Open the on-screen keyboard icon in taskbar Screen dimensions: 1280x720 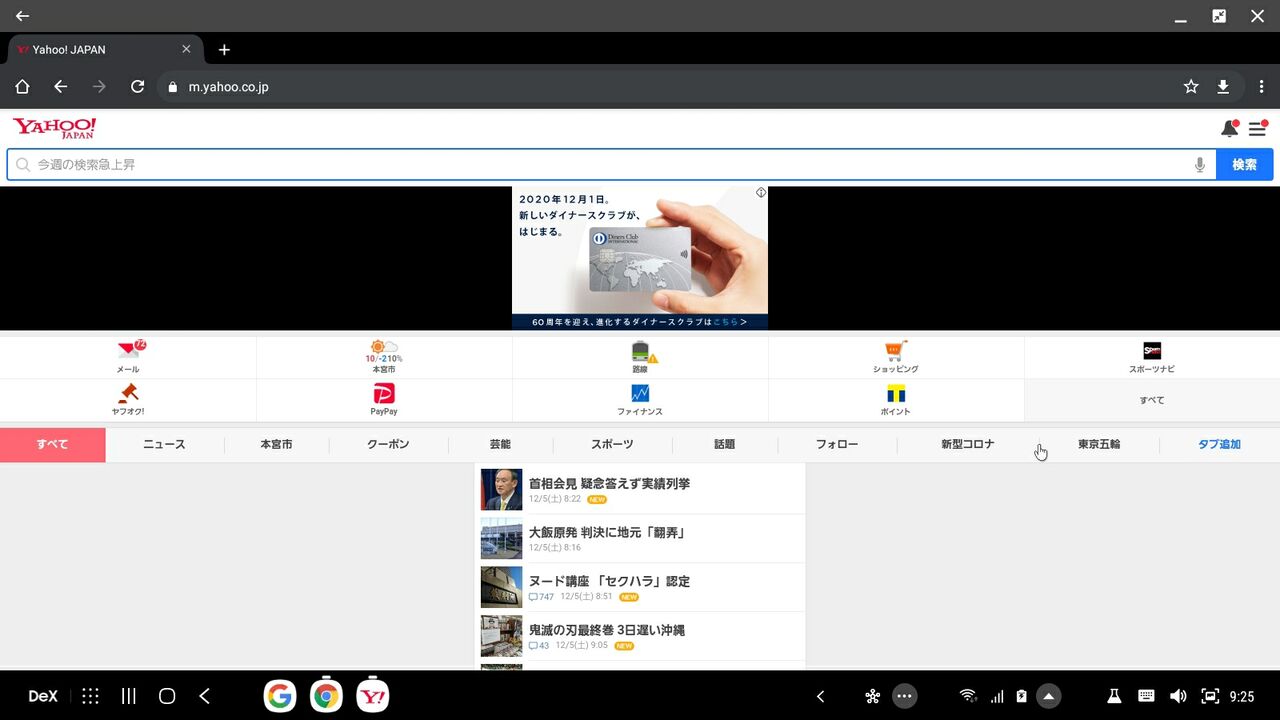[1146, 697]
